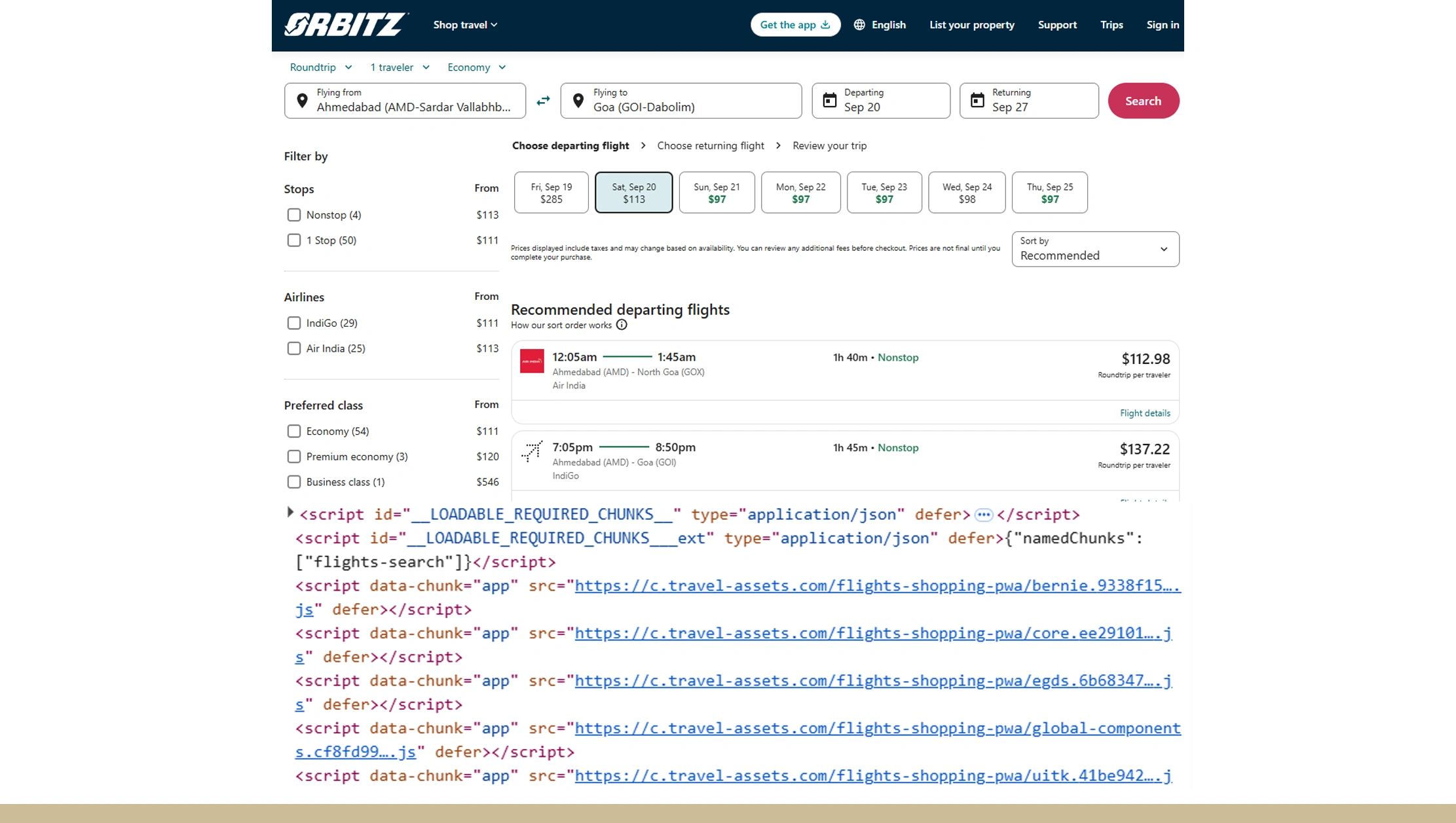Open the Departing date calendar icon
This screenshot has height=823, width=1456.
(x=829, y=100)
